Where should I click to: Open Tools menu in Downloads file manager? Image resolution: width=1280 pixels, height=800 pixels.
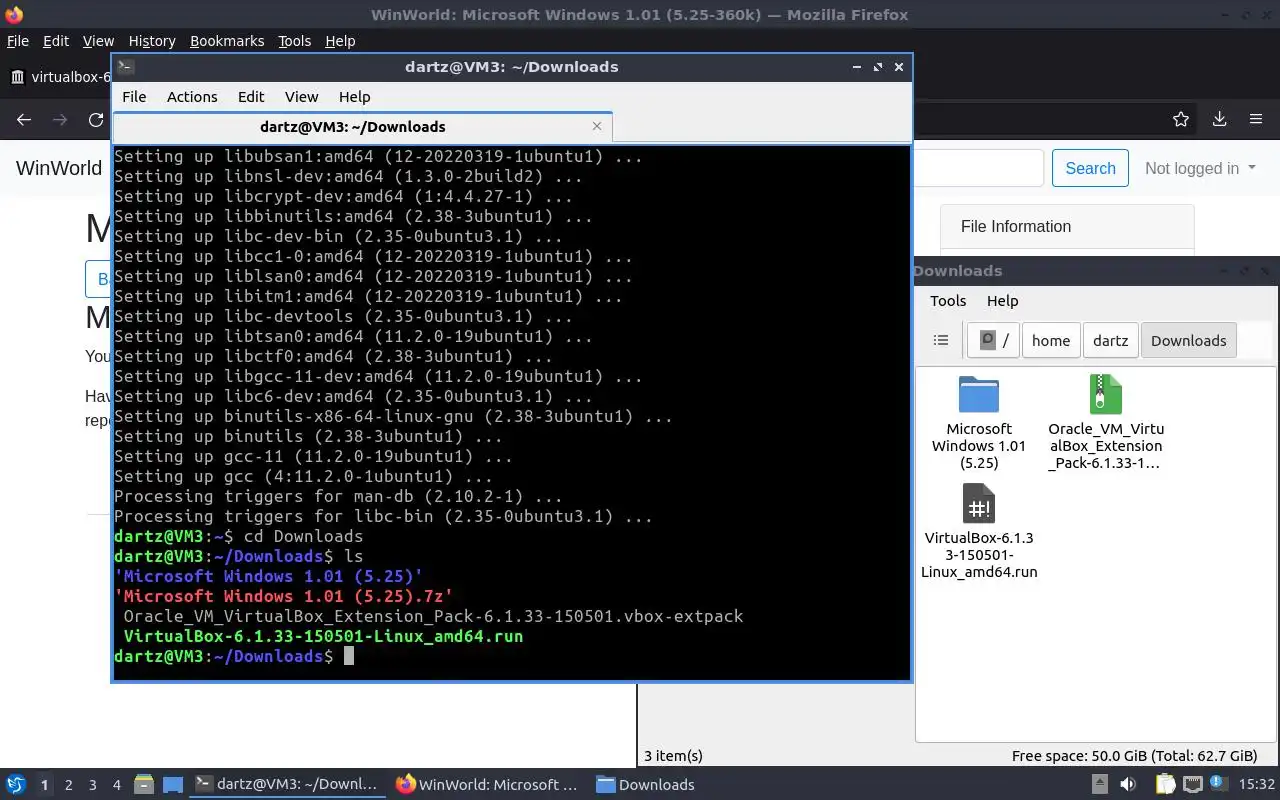948,301
